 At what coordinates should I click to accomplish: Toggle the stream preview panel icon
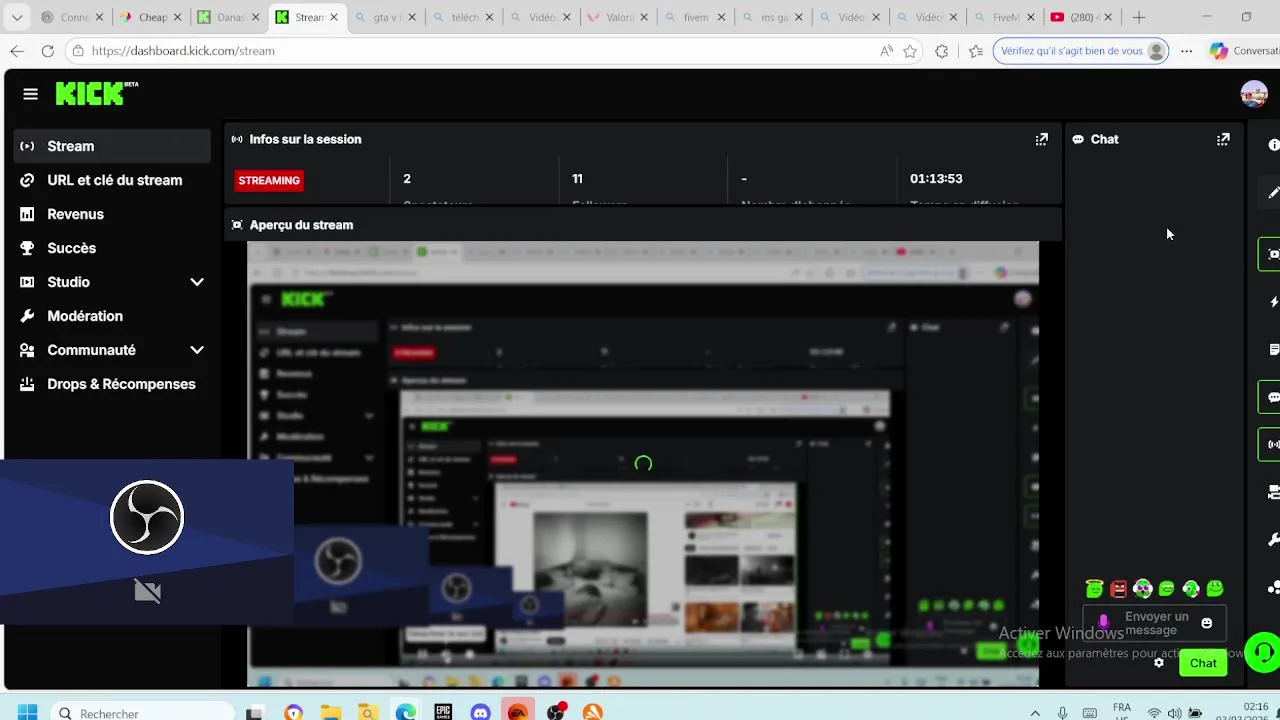1272,254
